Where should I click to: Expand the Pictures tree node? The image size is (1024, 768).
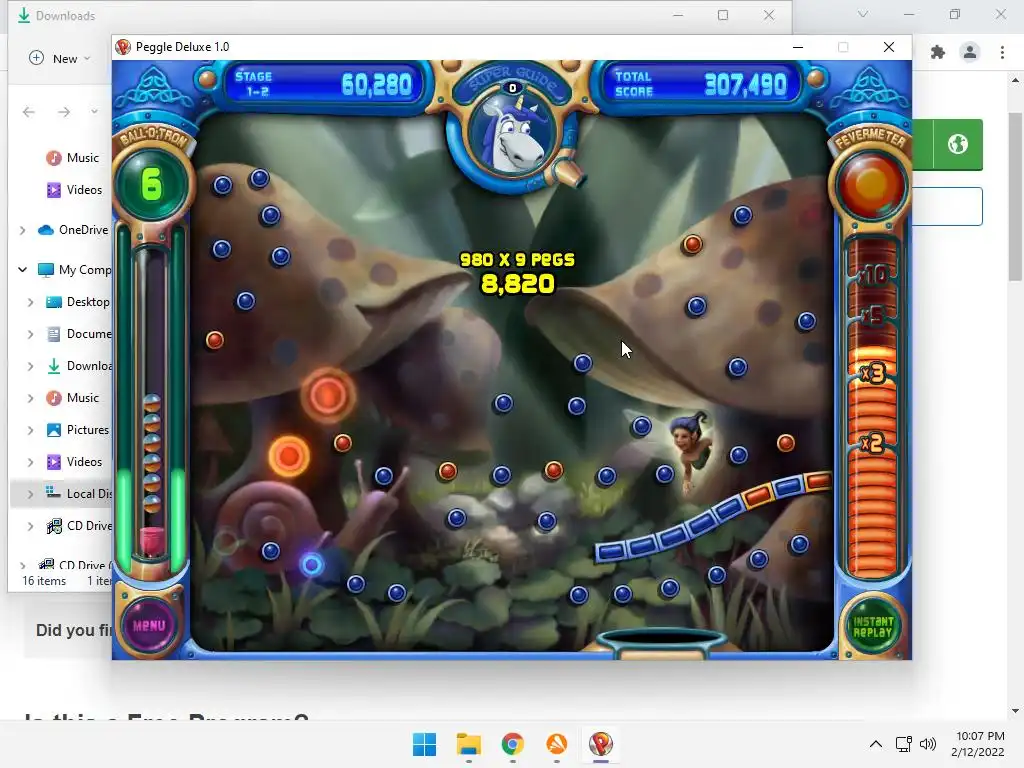30,430
